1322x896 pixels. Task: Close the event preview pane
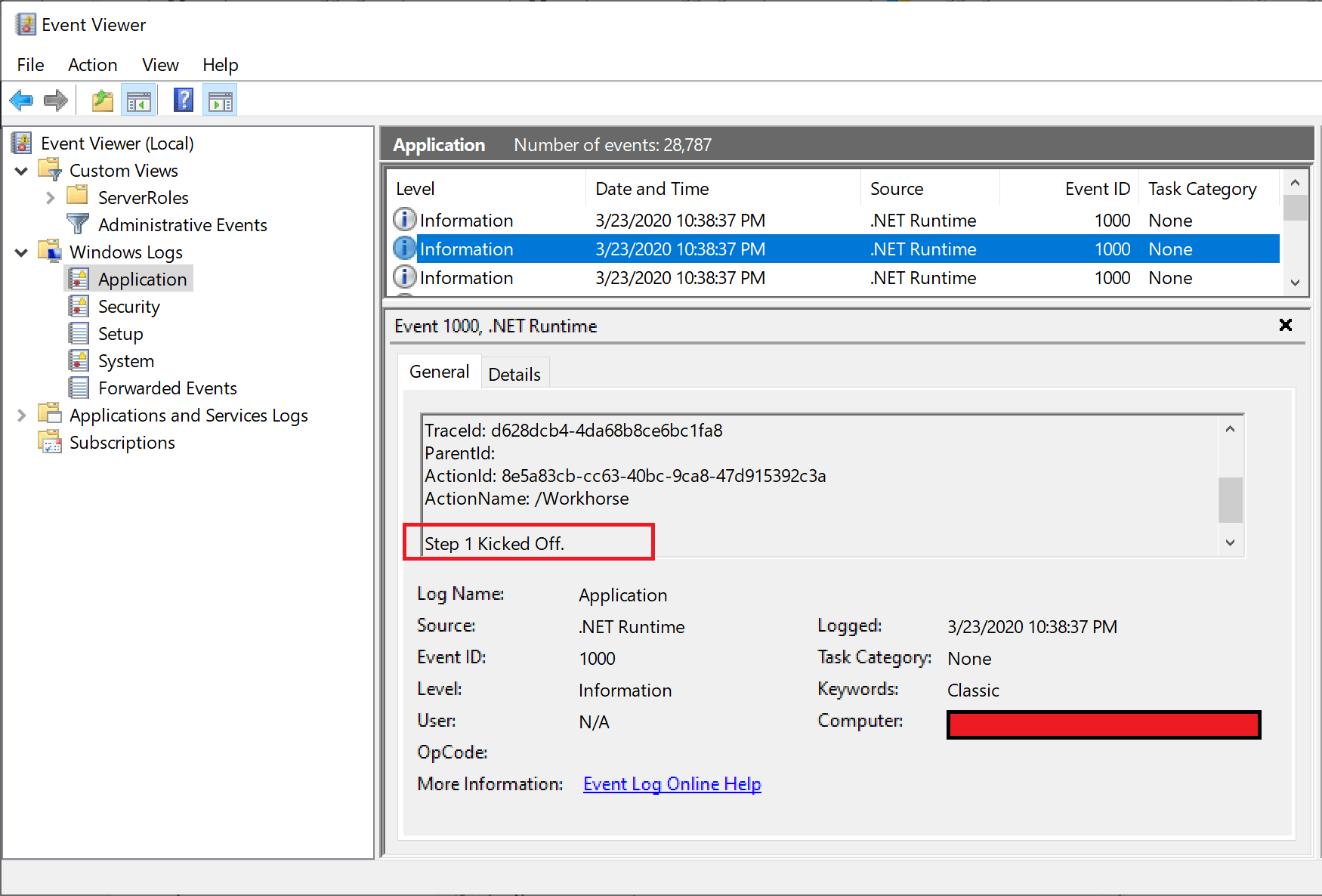1286,325
